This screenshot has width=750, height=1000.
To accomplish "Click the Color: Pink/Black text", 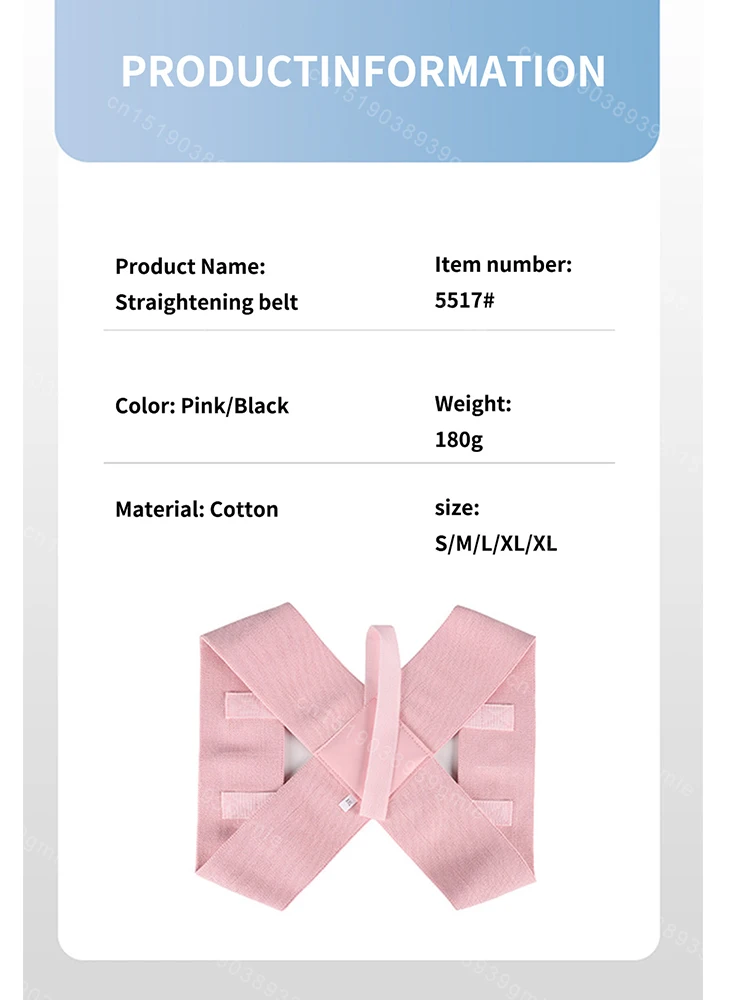I will coord(202,406).
